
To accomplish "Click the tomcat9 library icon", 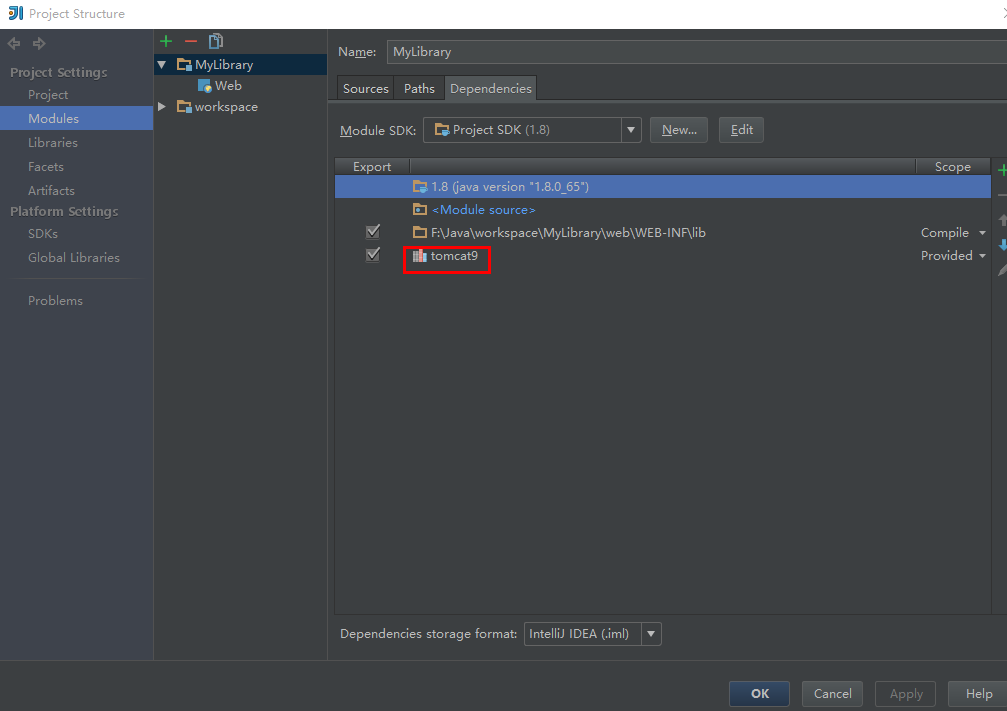I will point(420,256).
